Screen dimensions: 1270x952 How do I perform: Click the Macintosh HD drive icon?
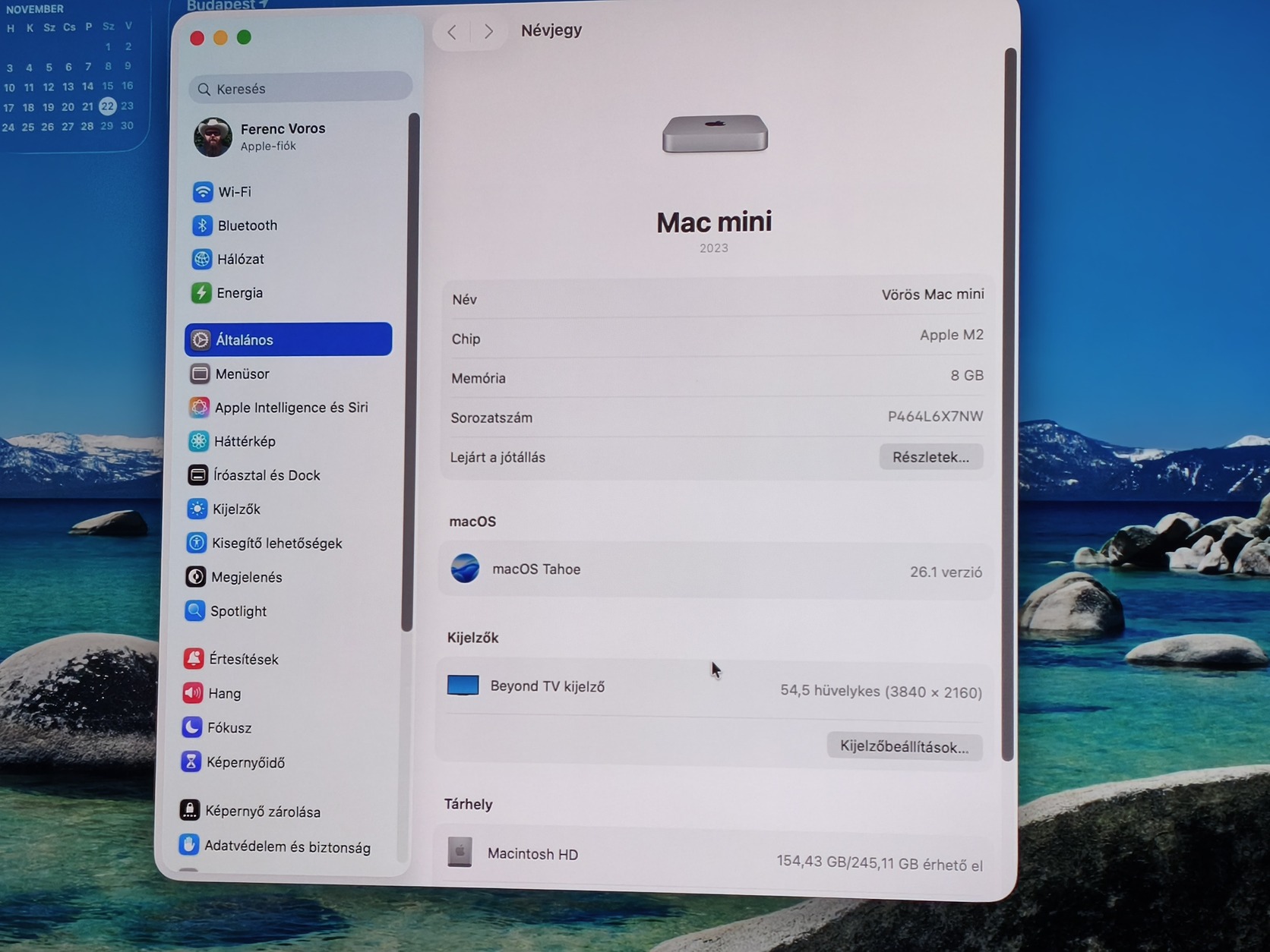point(460,852)
